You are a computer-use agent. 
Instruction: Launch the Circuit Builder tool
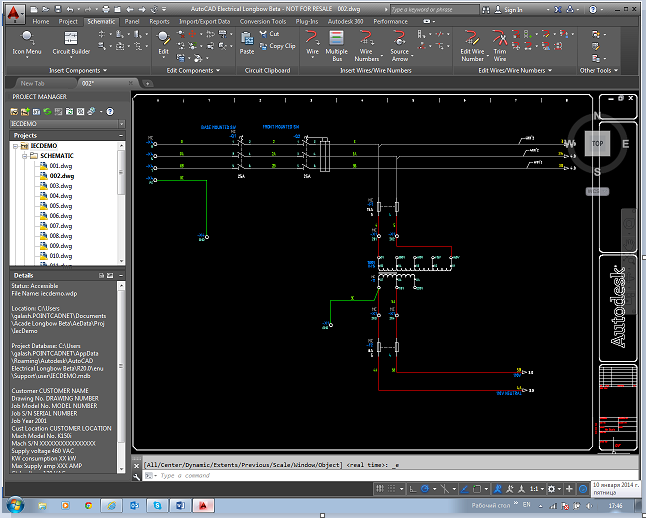pos(71,43)
